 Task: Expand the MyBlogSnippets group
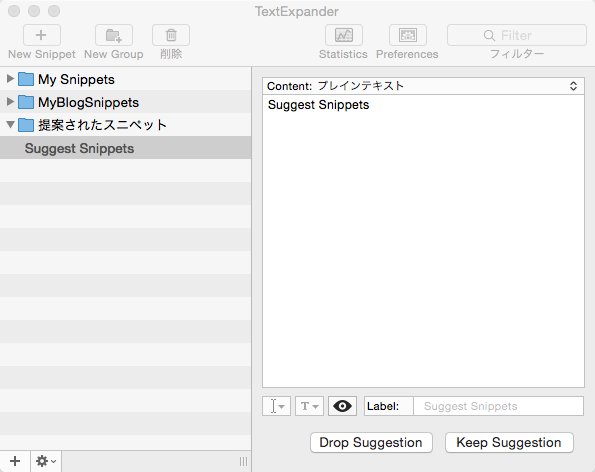(x=10, y=101)
